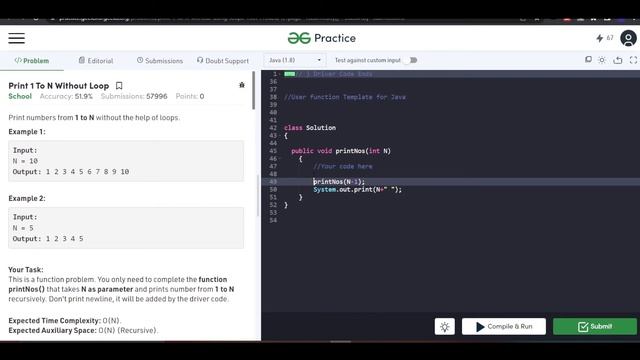This screenshot has height=360, width=640.
Task: Click the System.out.print code line
Action: (x=358, y=189)
